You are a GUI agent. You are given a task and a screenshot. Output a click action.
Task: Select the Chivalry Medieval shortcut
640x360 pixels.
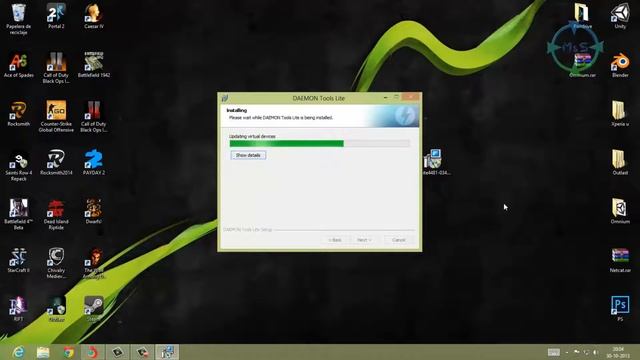56,264
